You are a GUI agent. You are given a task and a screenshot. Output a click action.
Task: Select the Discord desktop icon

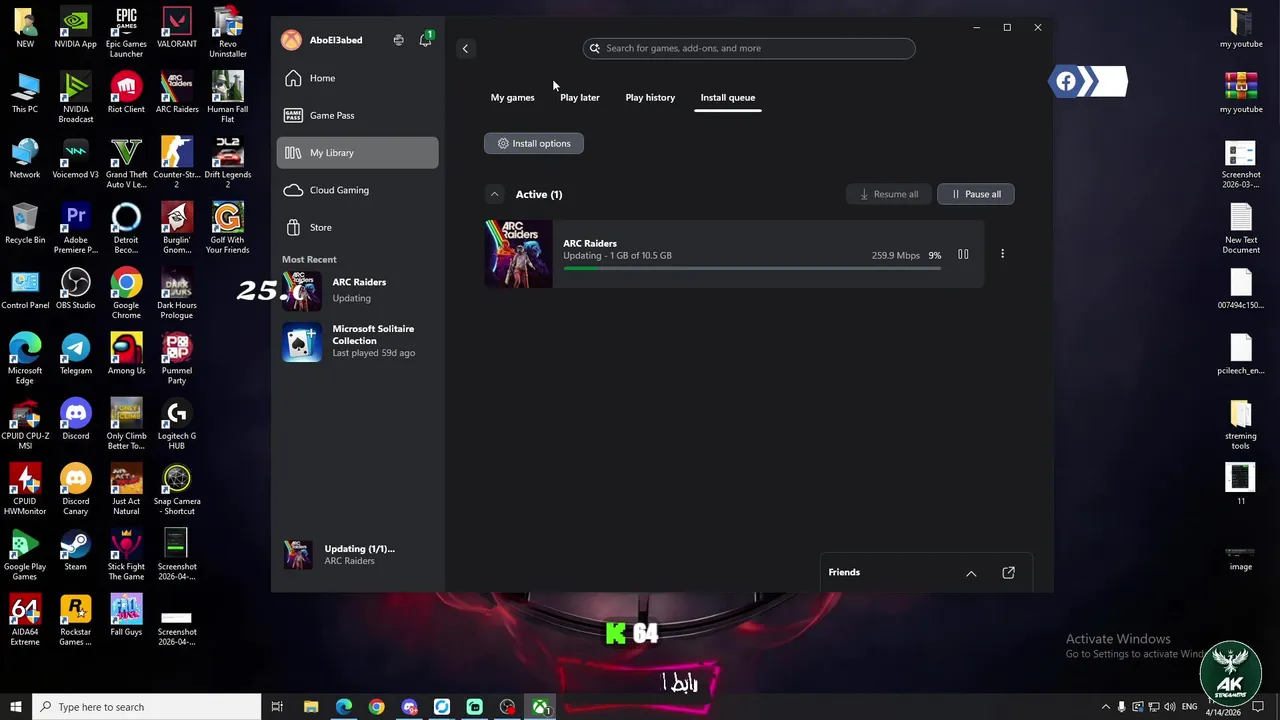pyautogui.click(x=75, y=420)
